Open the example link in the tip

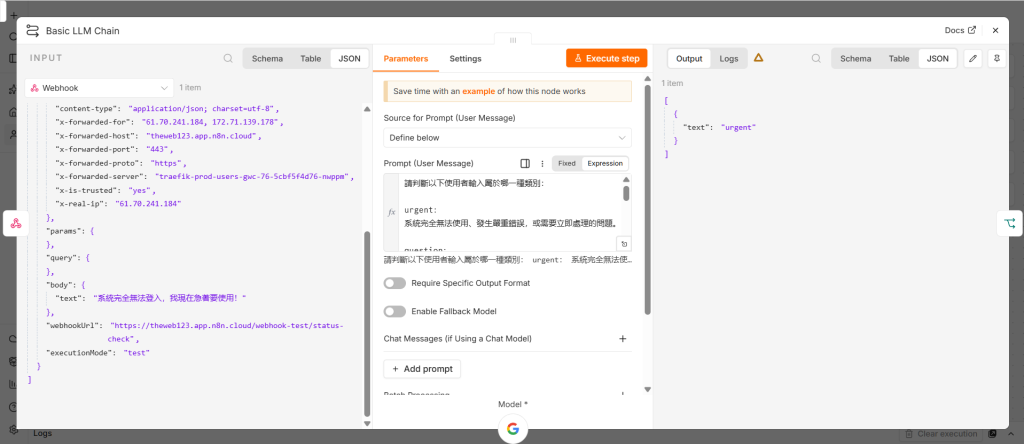tap(478, 91)
